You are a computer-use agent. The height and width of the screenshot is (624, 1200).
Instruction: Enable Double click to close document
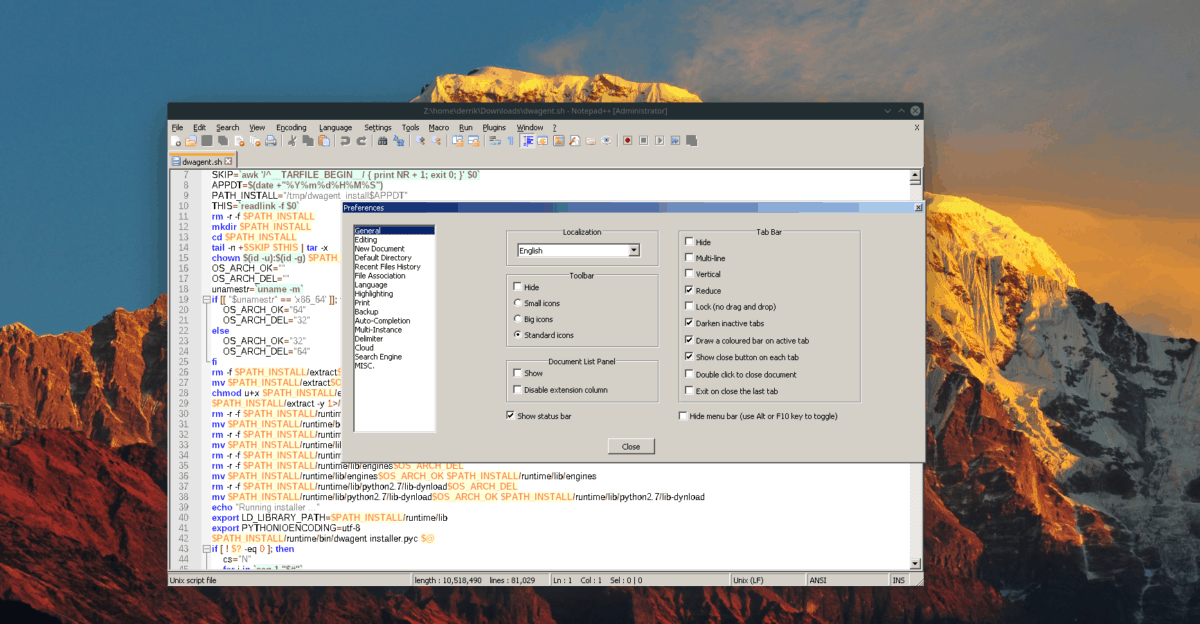point(688,373)
